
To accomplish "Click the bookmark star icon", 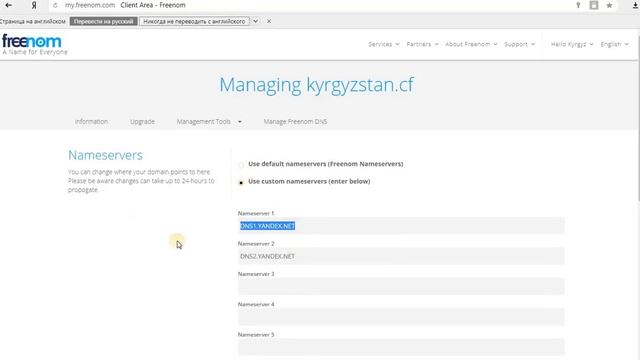I will (x=609, y=5).
